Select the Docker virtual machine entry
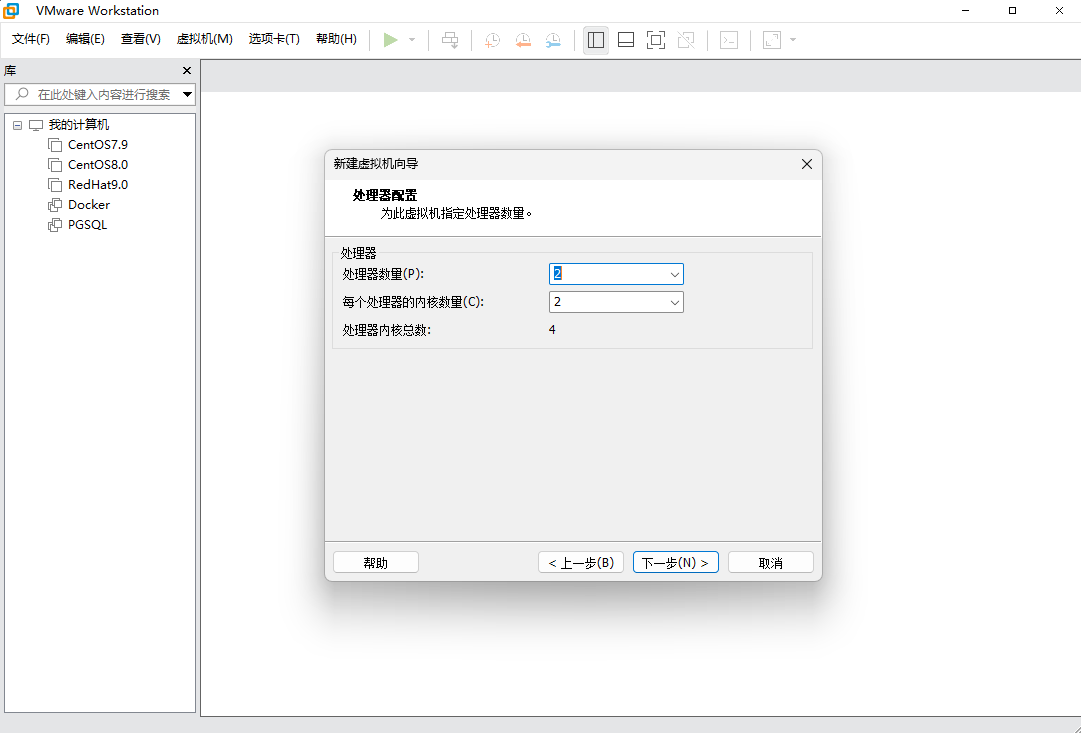This screenshot has height=733, width=1081. tap(89, 205)
